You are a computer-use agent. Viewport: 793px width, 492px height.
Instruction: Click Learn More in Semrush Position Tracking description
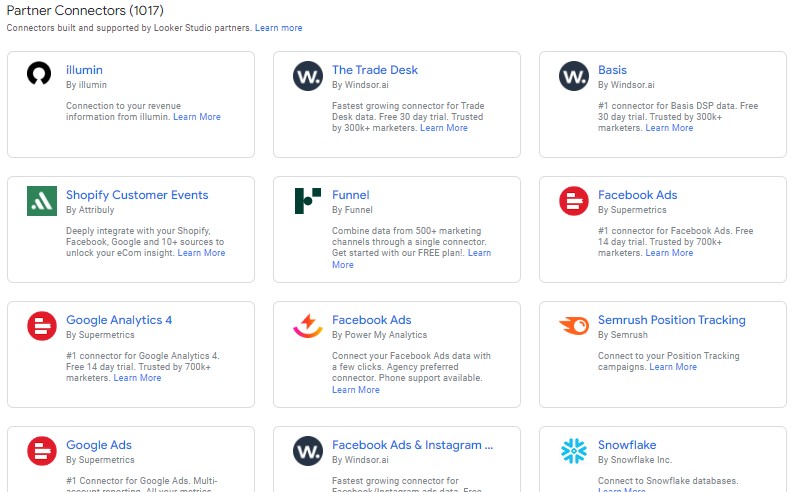(673, 367)
